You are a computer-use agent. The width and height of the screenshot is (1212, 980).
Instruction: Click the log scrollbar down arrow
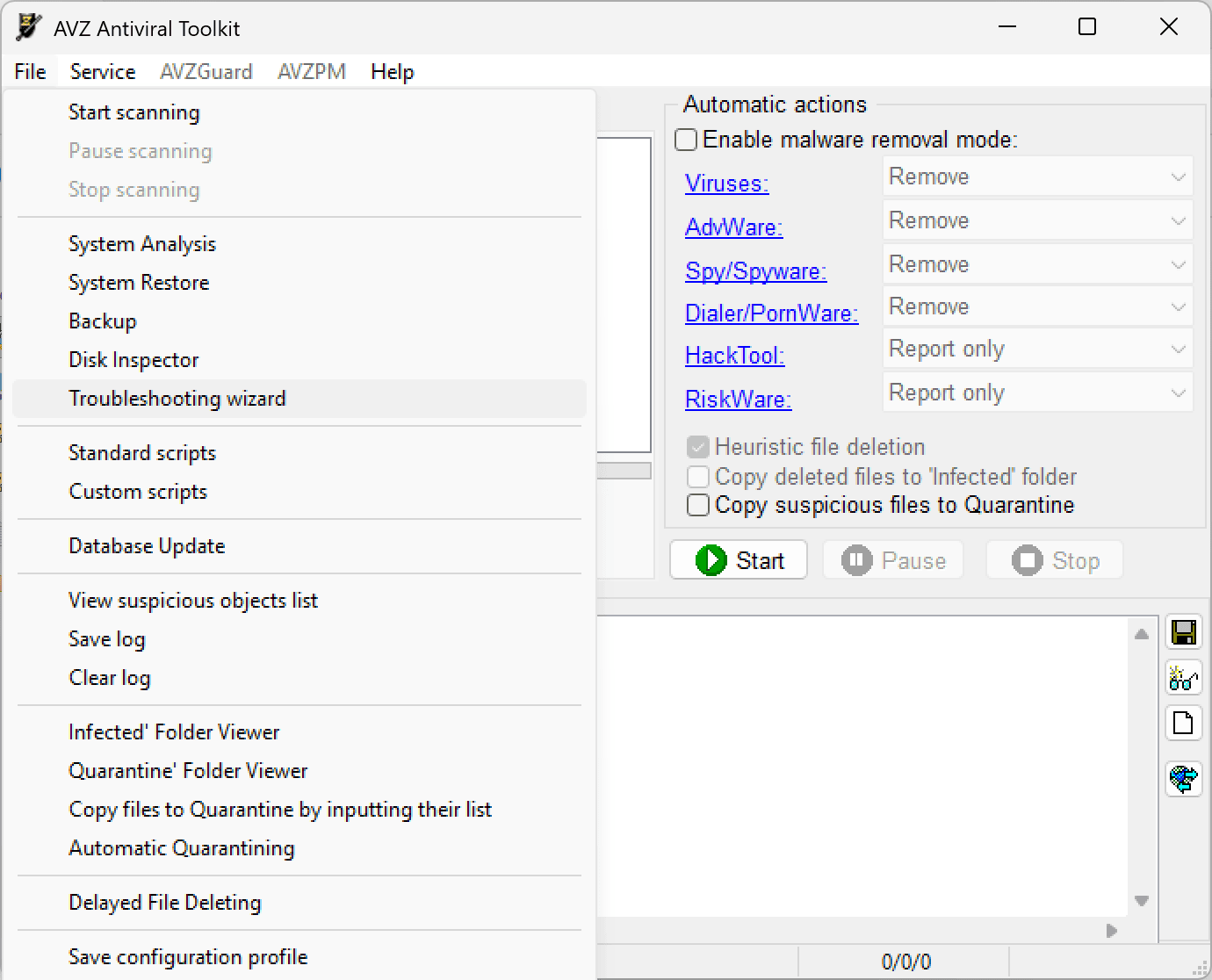(x=1141, y=900)
